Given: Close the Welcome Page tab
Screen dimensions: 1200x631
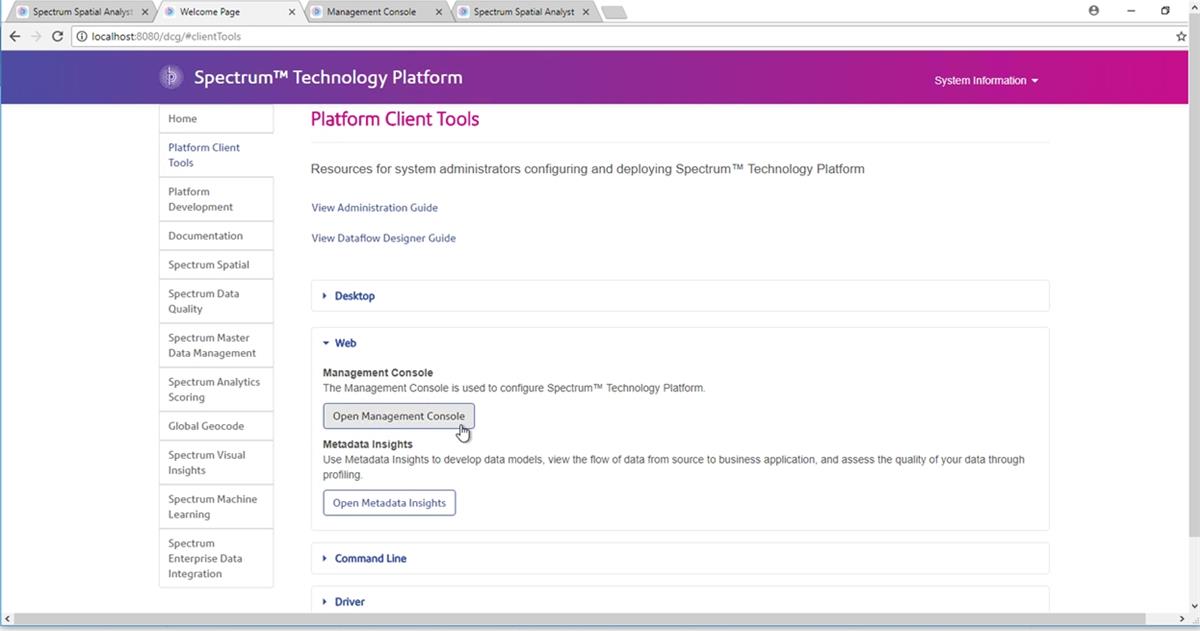Looking at the screenshot, I should click(292, 12).
